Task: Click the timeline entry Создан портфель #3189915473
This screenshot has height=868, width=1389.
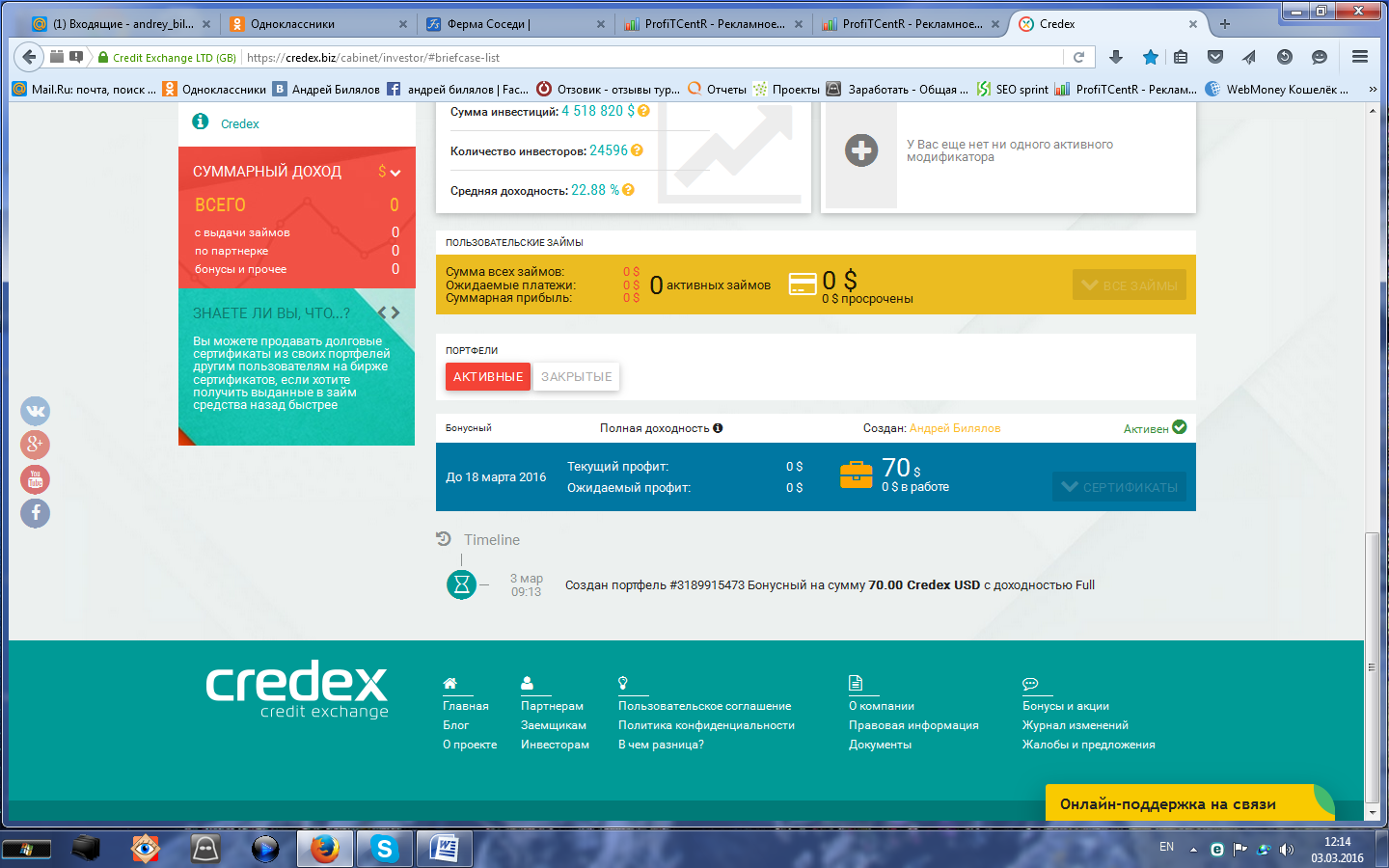Action: click(x=830, y=584)
